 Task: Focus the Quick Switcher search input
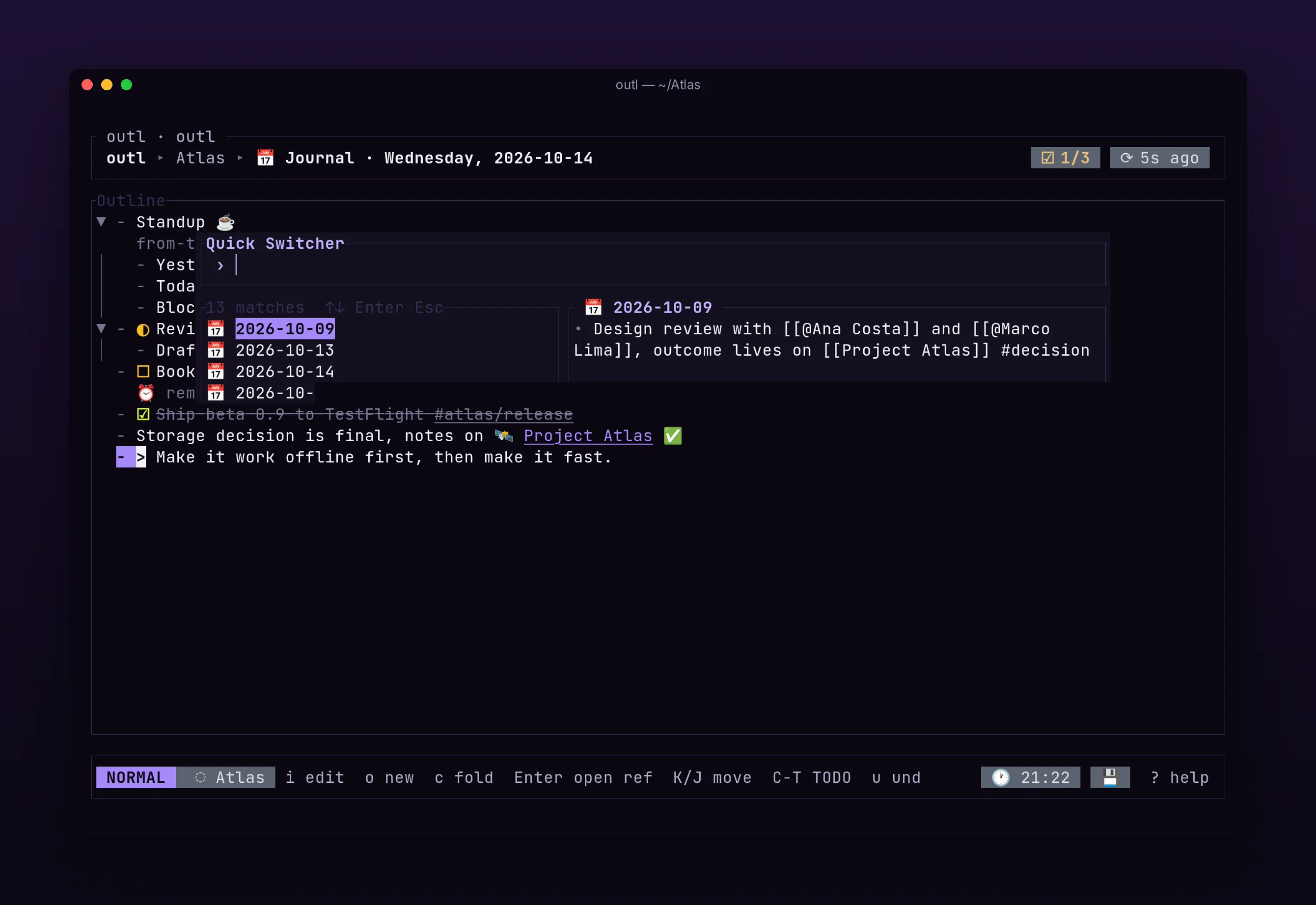click(653, 265)
